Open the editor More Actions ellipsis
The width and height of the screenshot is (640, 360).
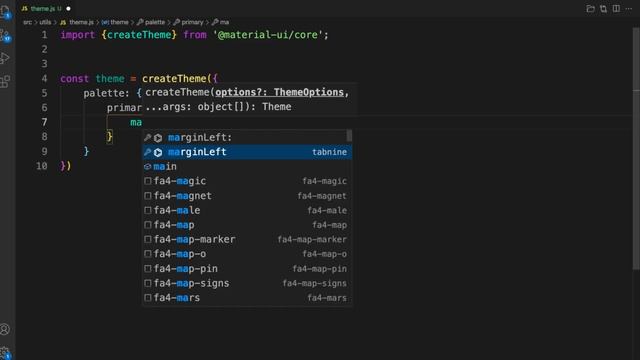629,9
